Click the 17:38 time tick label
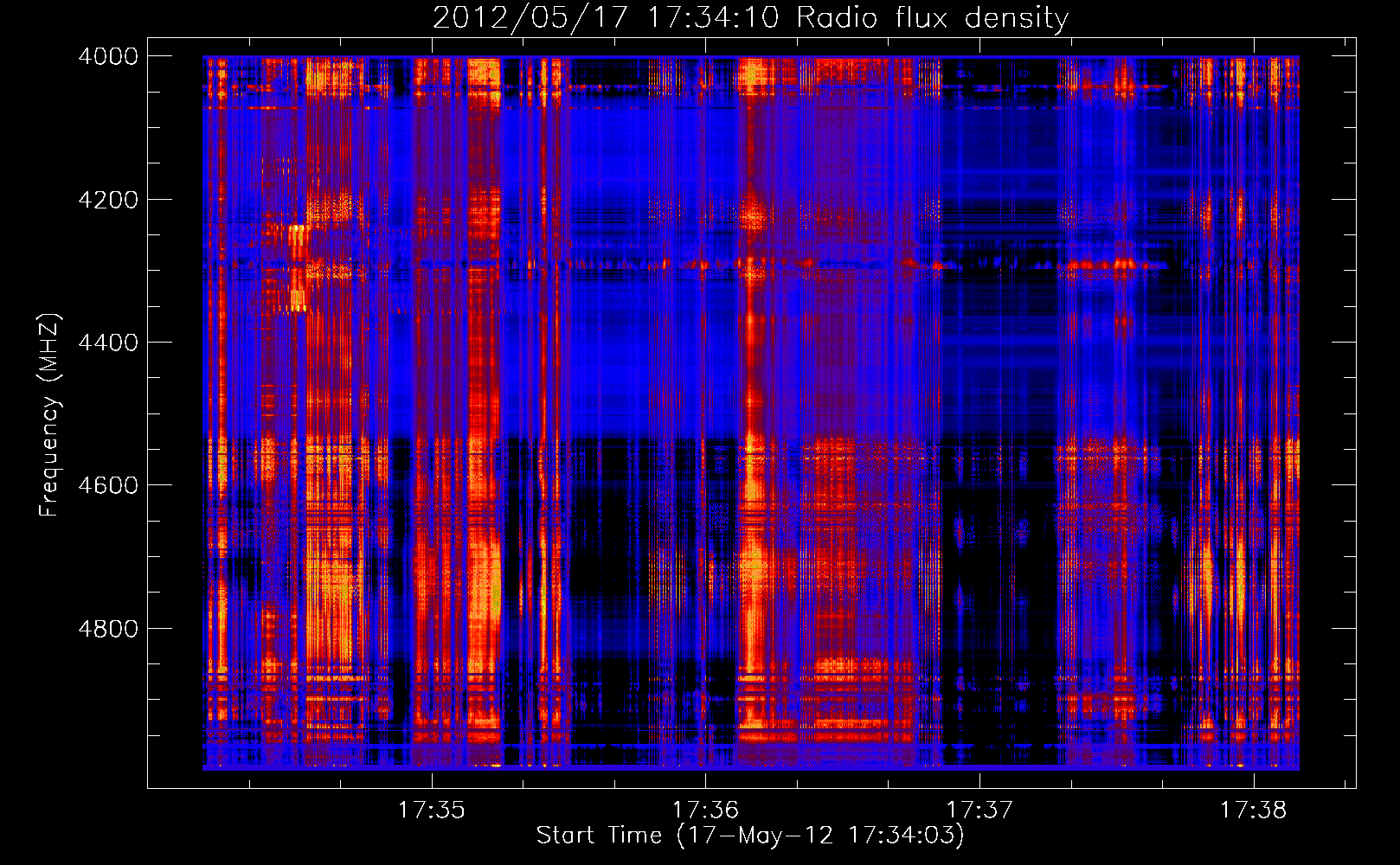1400x865 pixels. coord(1254,810)
